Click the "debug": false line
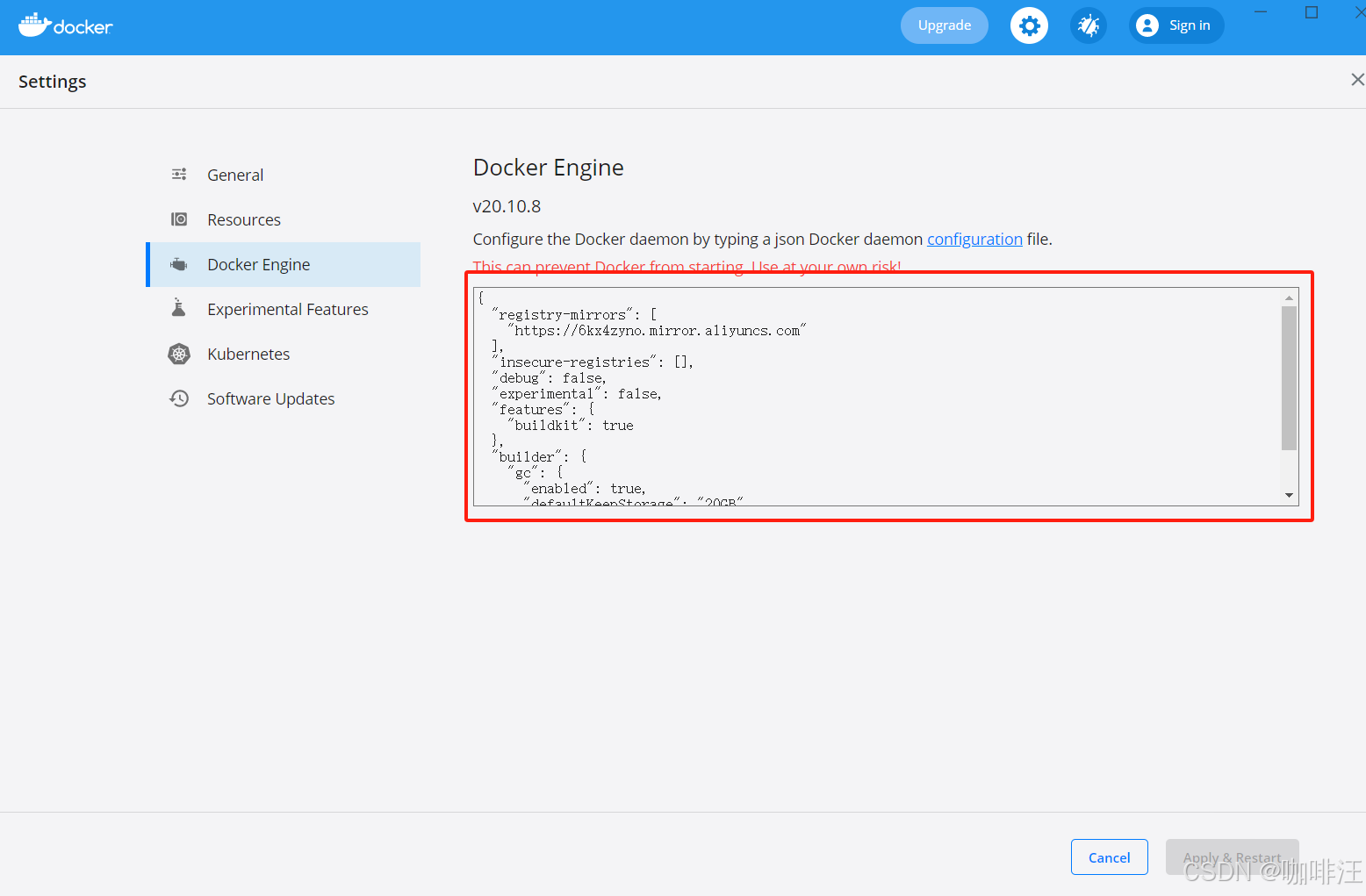 point(550,378)
